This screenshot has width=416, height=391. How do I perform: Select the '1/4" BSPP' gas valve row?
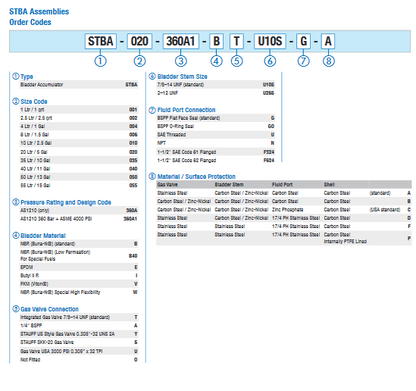point(79,326)
